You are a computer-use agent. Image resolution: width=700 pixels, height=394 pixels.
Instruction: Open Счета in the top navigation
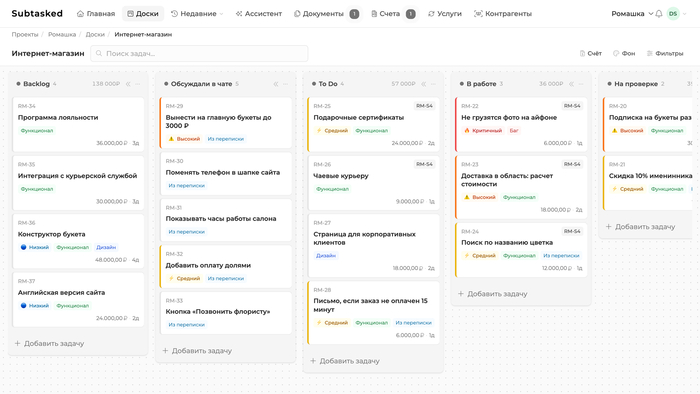(x=386, y=14)
